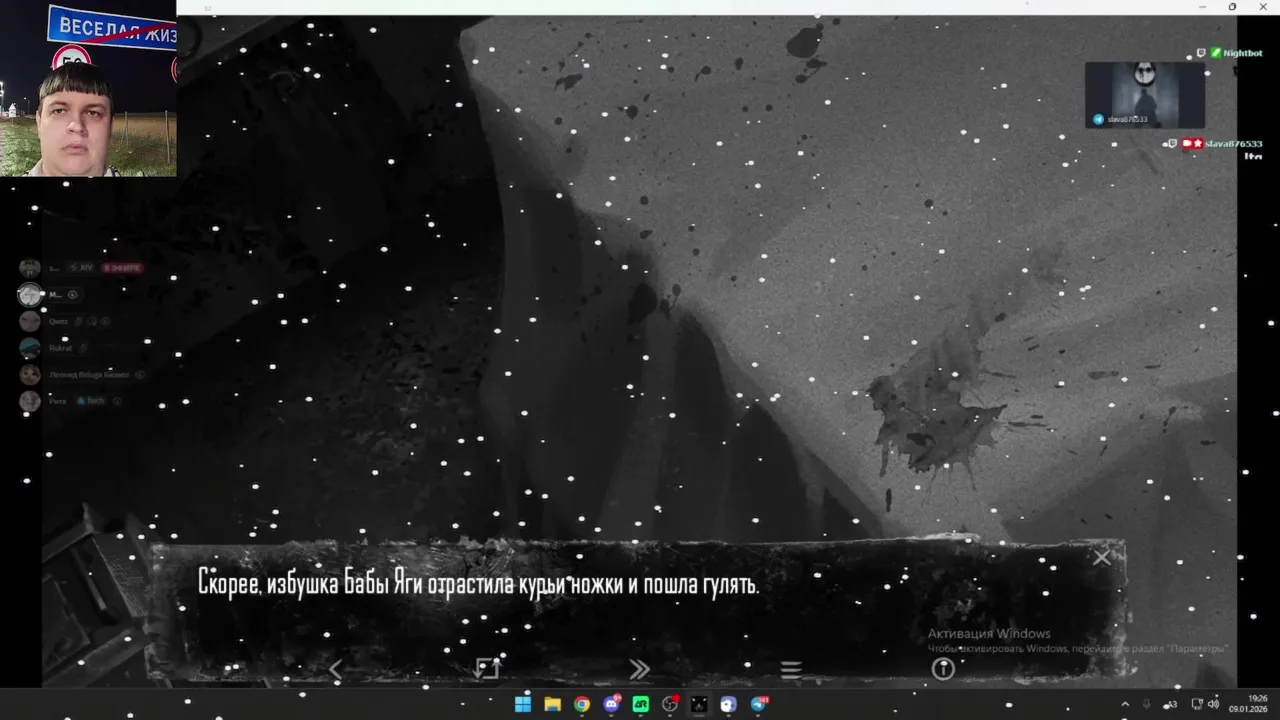Click the Telegram icon in stream thumbnail
1280x720 pixels.
tap(1098, 119)
